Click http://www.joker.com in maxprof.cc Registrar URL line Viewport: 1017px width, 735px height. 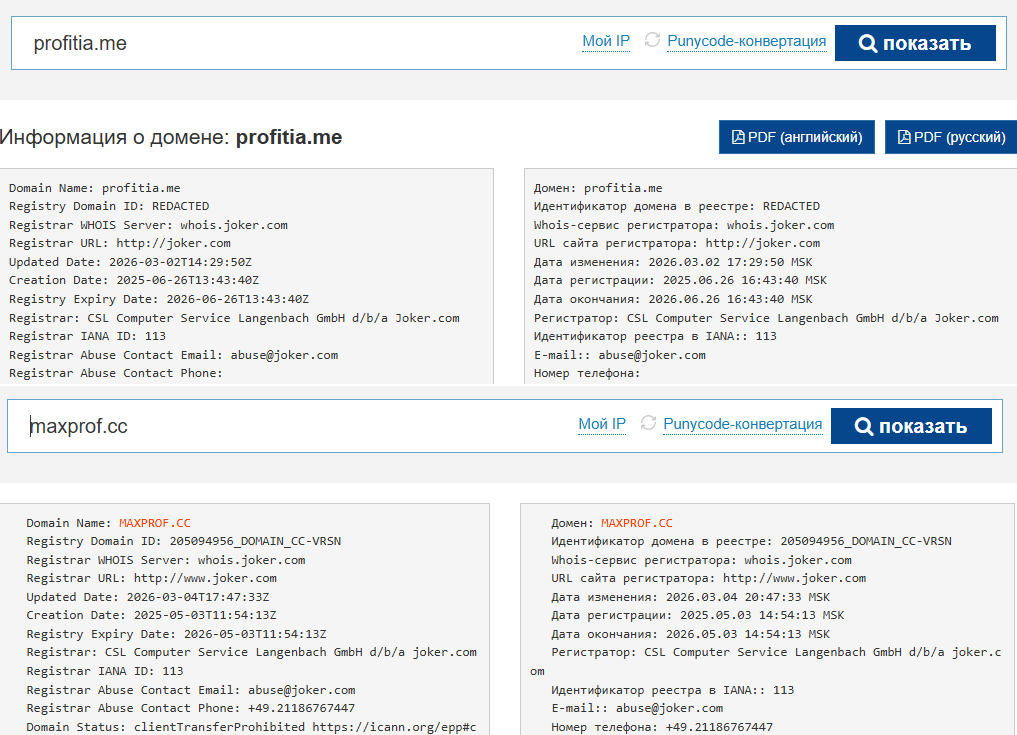pyautogui.click(x=205, y=578)
